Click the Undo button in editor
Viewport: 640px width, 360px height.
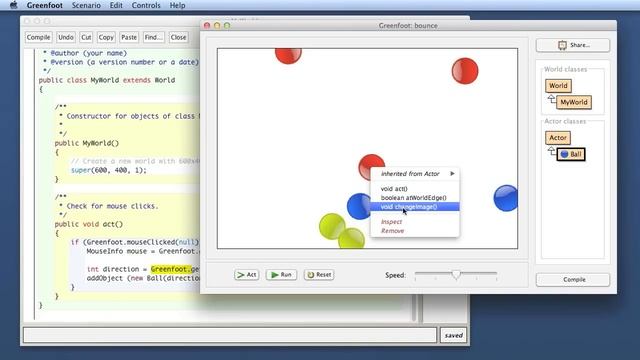[66, 37]
